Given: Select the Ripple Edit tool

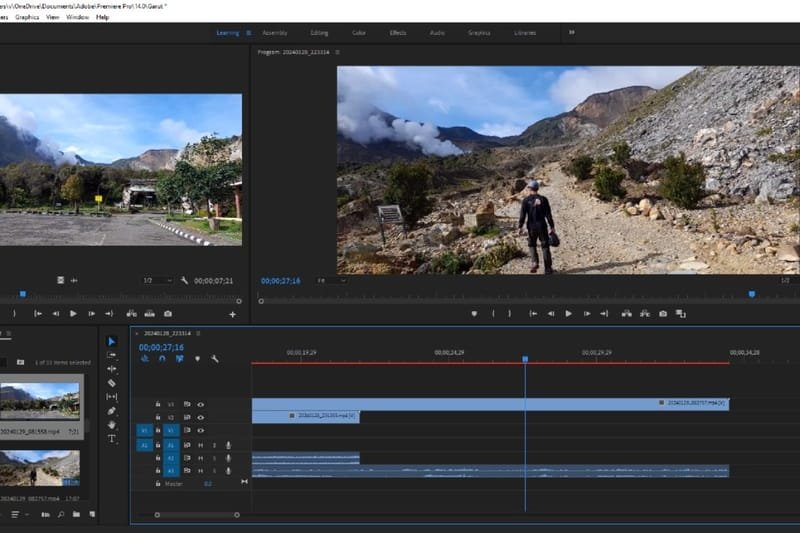Looking at the screenshot, I should click(112, 369).
